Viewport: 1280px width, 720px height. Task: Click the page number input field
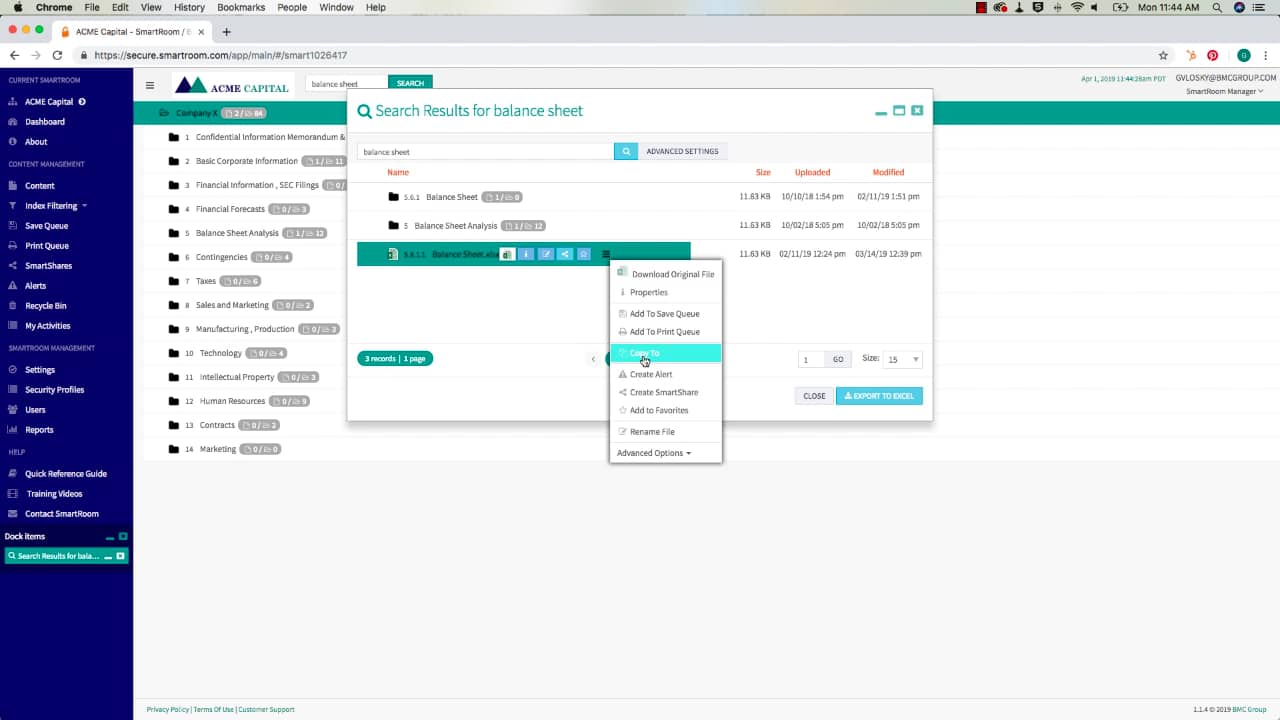(811, 359)
